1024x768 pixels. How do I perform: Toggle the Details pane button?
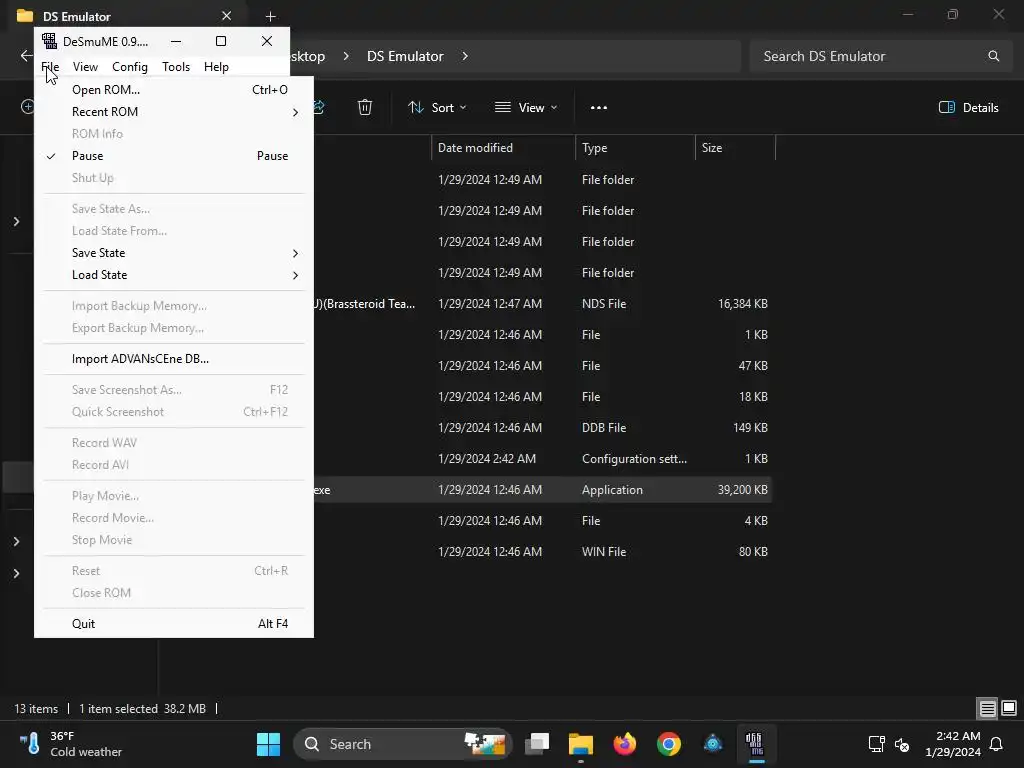pyautogui.click(x=968, y=108)
